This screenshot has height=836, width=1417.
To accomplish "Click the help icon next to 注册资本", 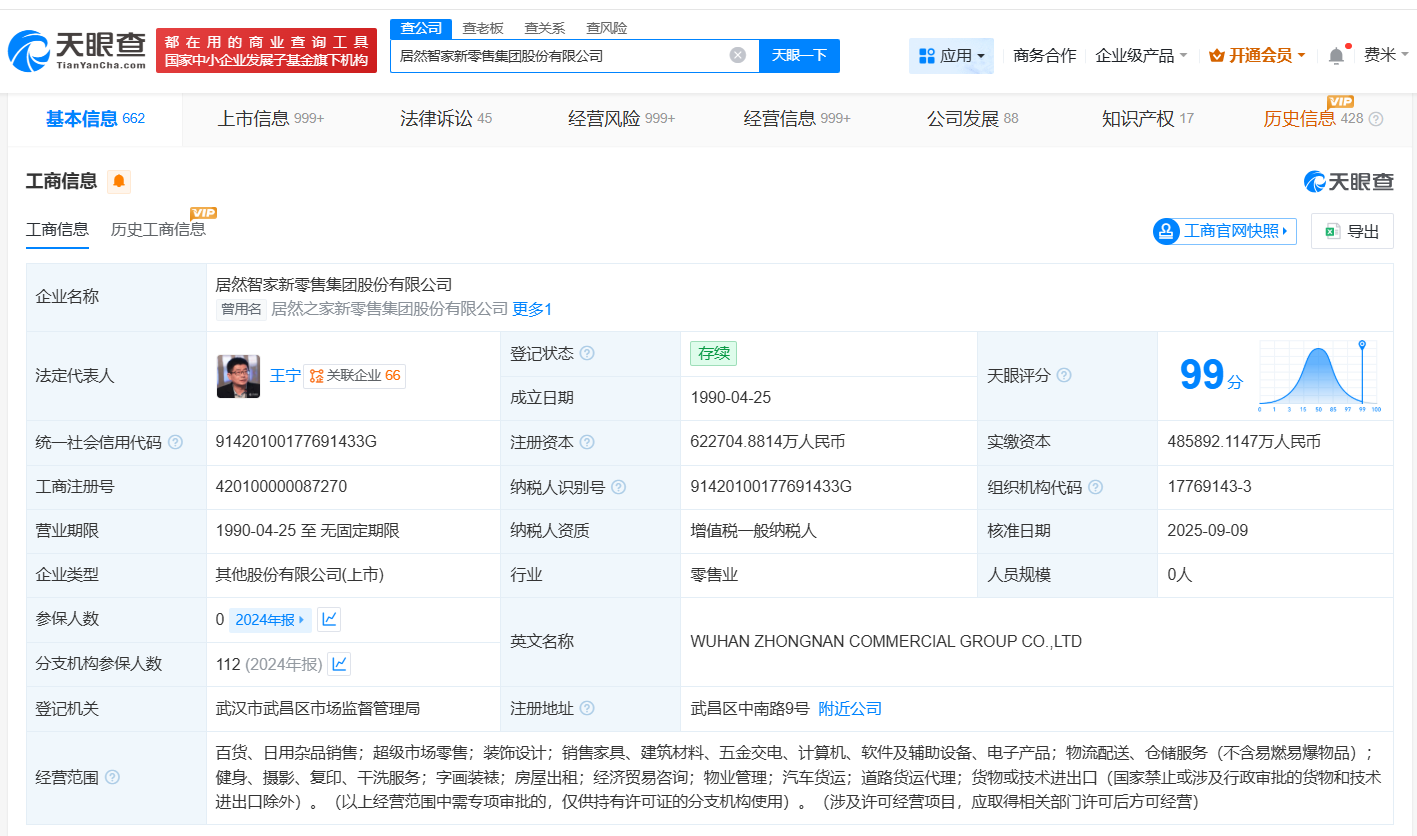I will (588, 442).
